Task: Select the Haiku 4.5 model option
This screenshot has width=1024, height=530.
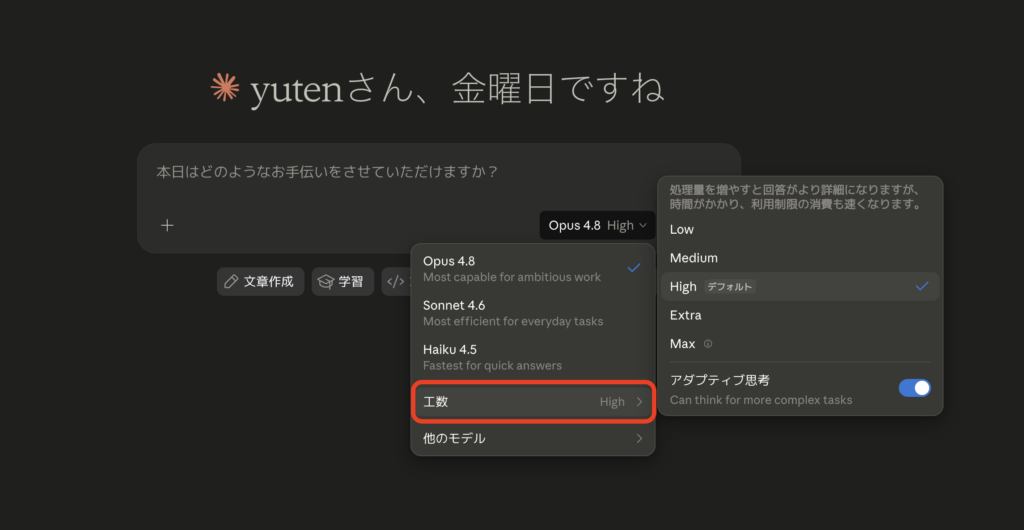Action: click(x=532, y=357)
